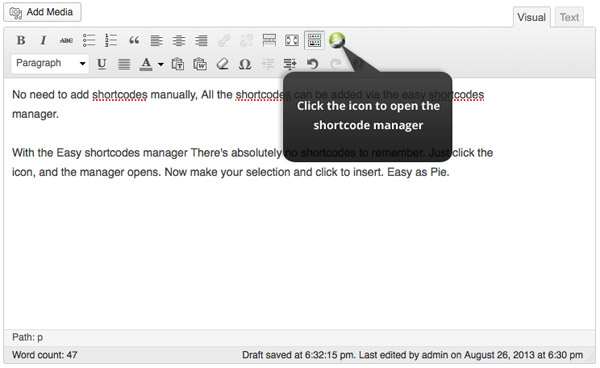
Task: Click the 'Draft saved at 6:32:15 pm' text
Action: tap(298, 355)
